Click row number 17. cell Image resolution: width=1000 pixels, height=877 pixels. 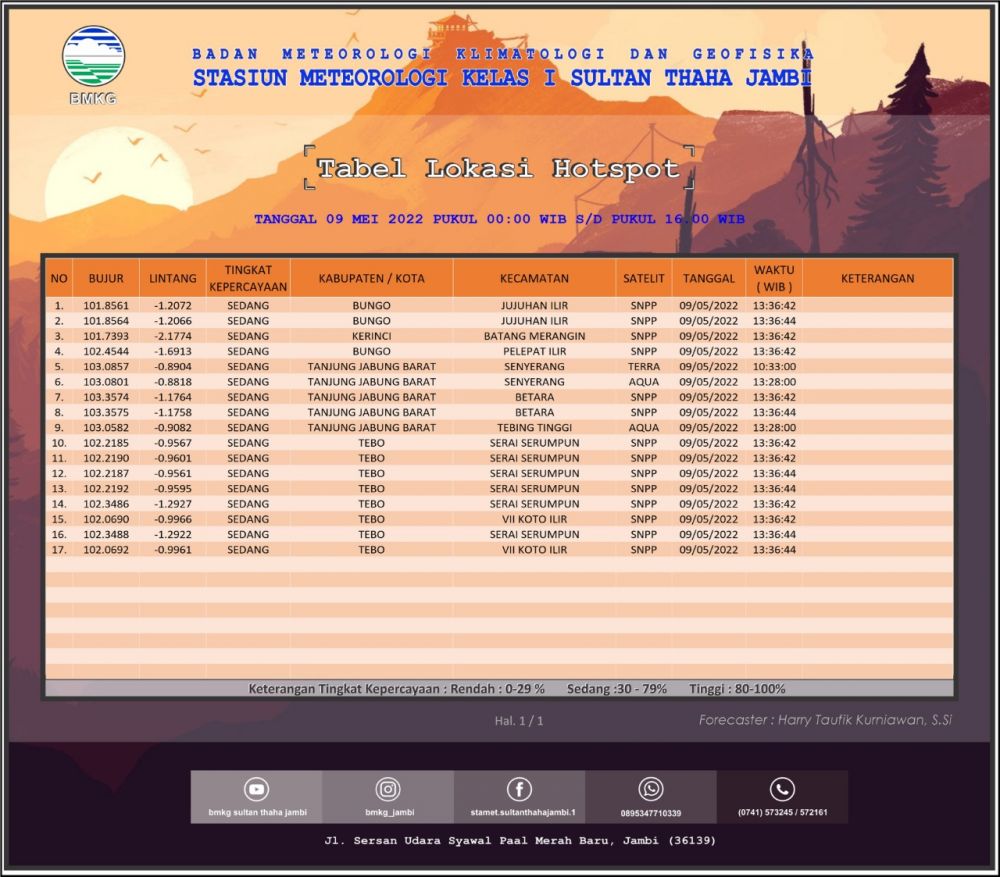click(59, 550)
